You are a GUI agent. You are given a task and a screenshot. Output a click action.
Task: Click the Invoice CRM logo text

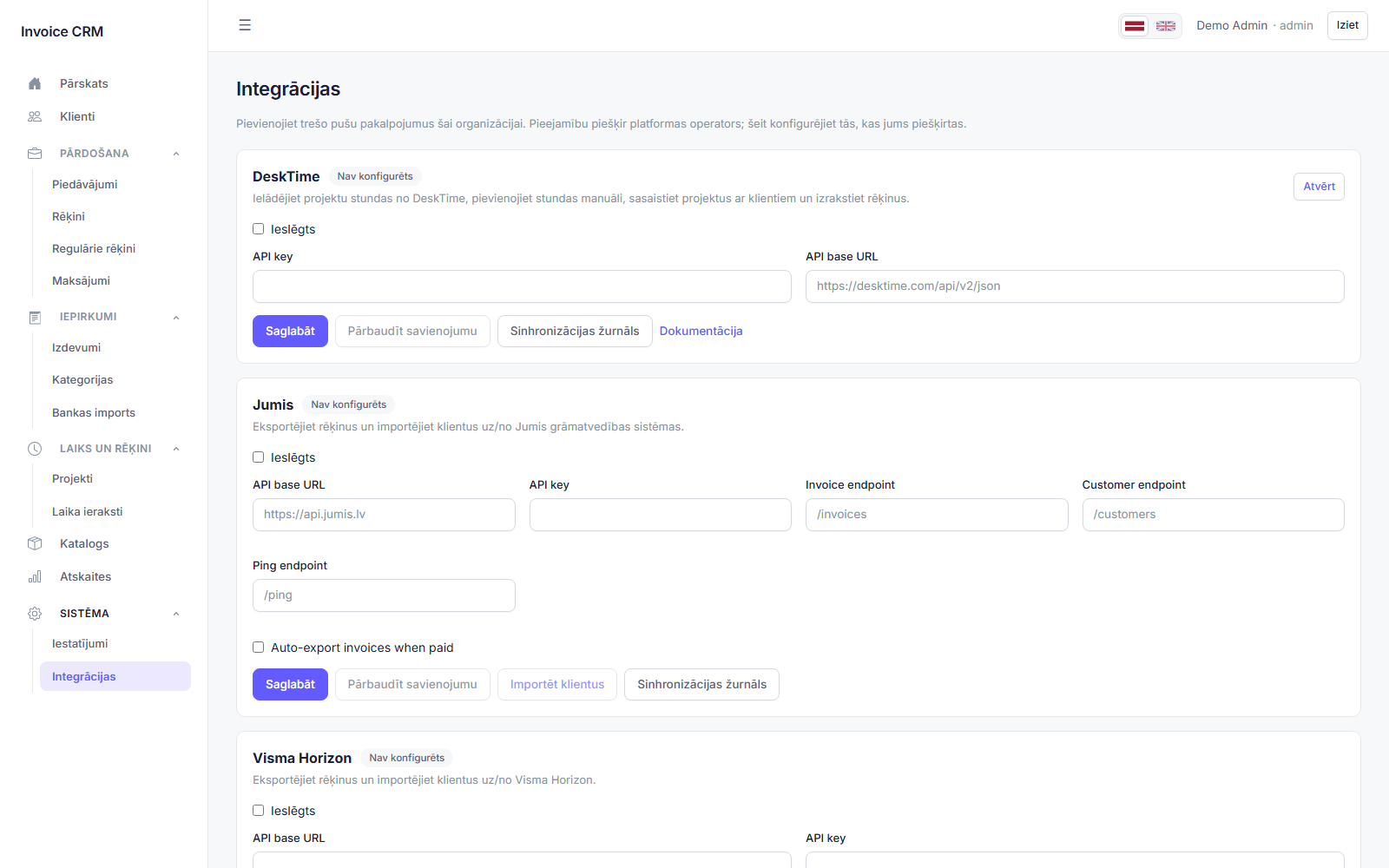point(62,31)
